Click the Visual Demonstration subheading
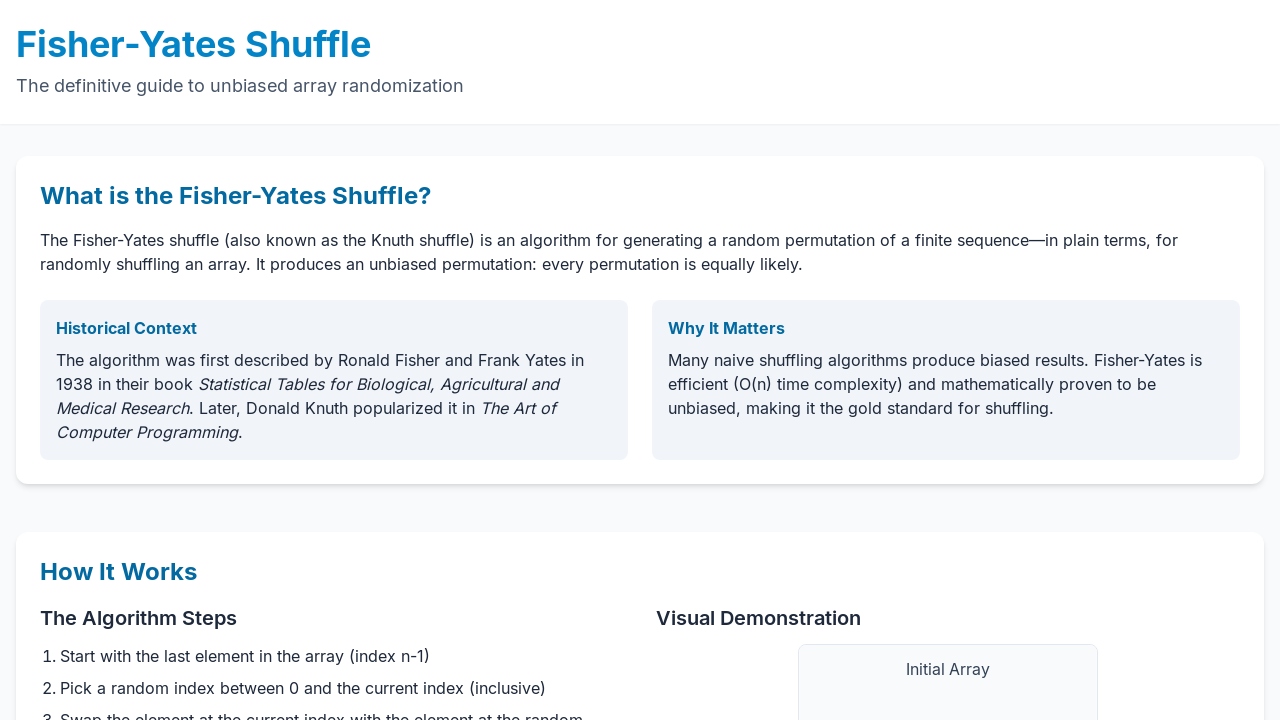This screenshot has height=720, width=1280. point(758,618)
